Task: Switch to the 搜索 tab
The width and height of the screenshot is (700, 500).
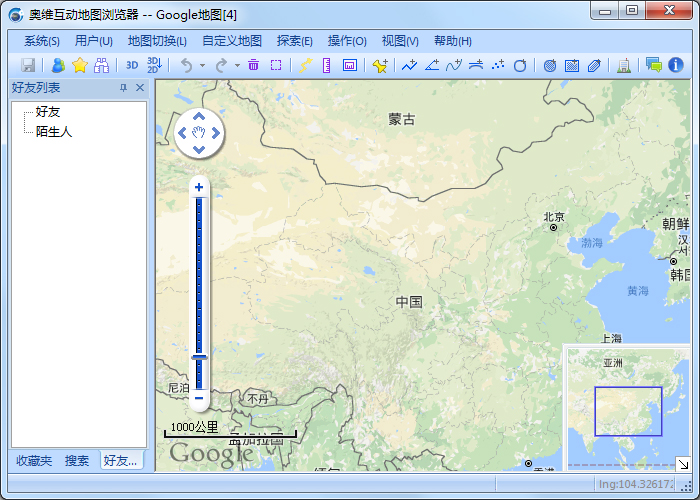Action: [x=77, y=460]
